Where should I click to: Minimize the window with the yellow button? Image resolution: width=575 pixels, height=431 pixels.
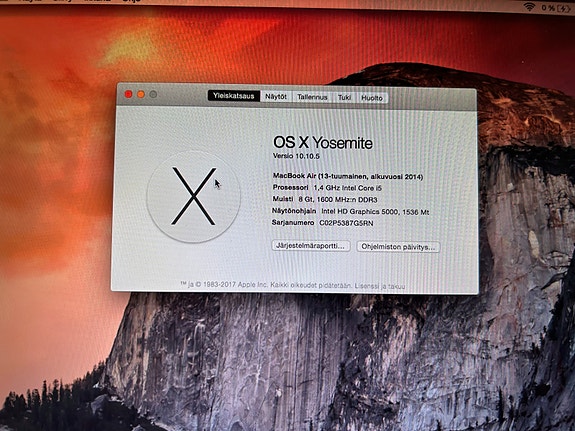[x=141, y=95]
